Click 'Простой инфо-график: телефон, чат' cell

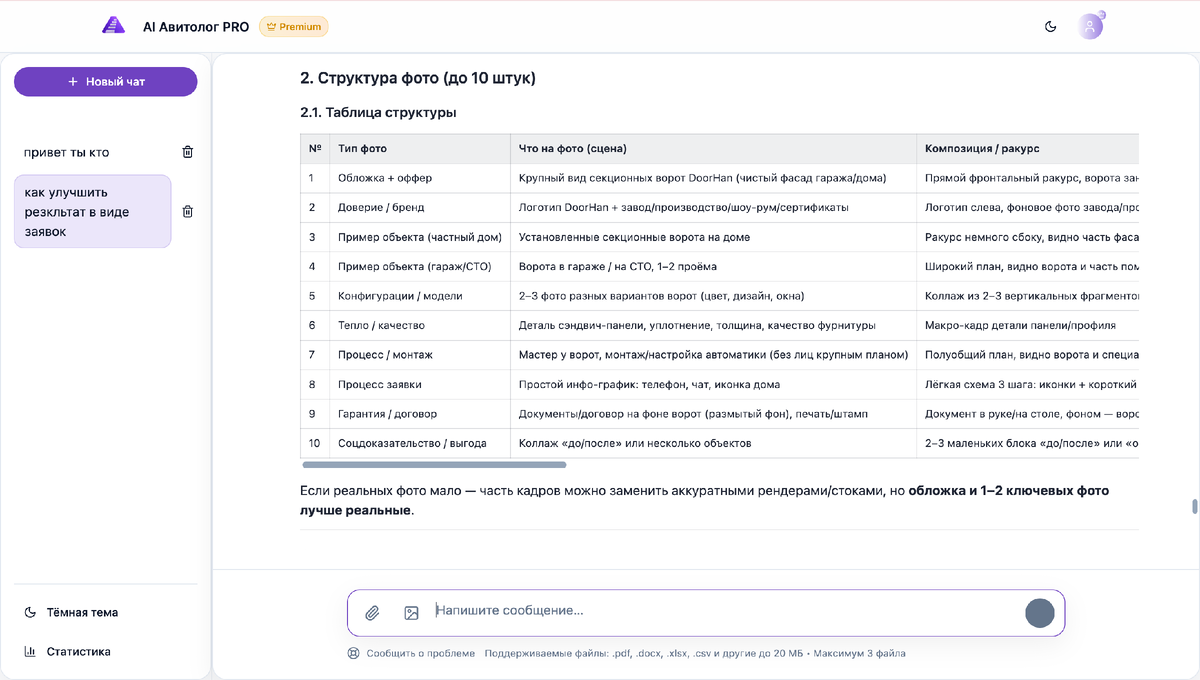[714, 384]
